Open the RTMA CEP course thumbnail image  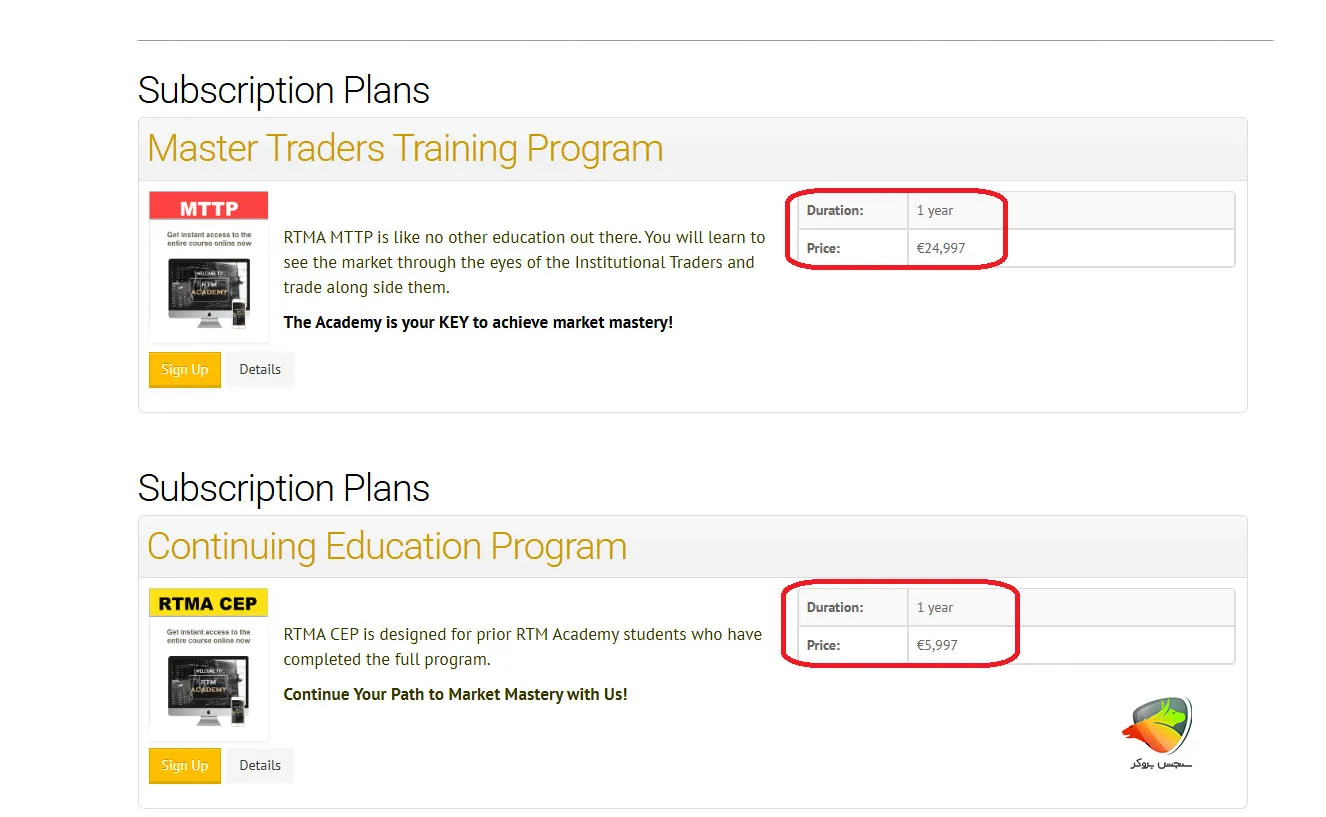pos(208,663)
